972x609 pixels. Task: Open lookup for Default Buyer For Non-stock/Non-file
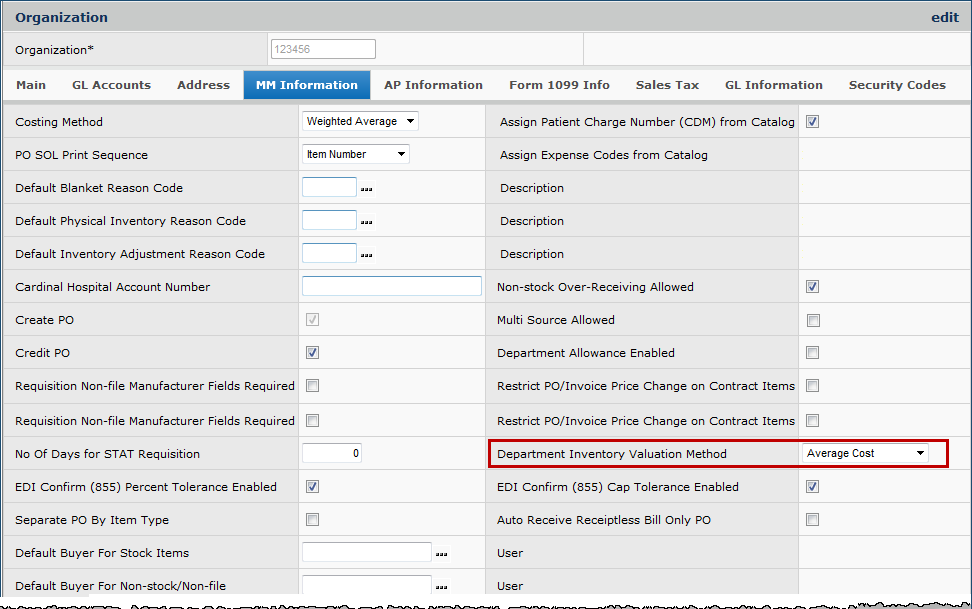tap(442, 587)
